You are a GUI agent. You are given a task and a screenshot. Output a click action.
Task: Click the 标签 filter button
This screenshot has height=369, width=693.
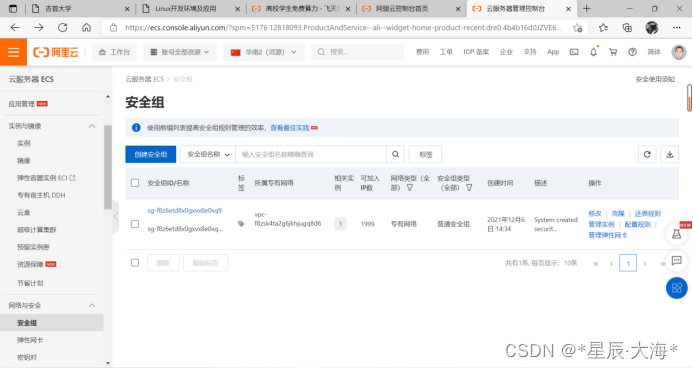pyautogui.click(x=426, y=154)
